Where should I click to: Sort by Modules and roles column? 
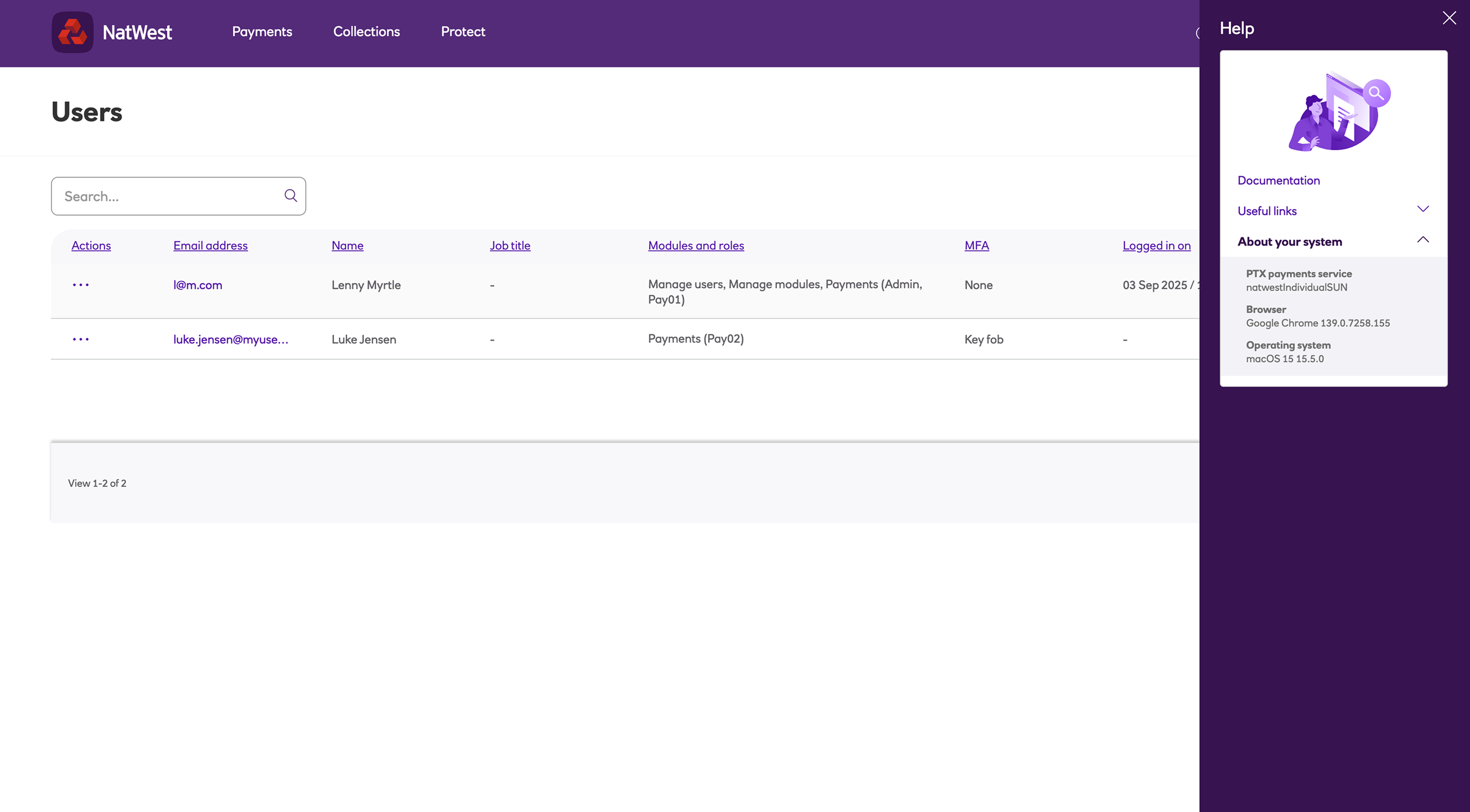[696, 245]
